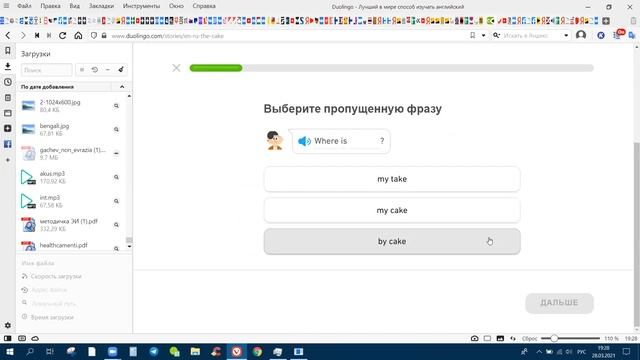640x360 pixels.
Task: Open search engine selector dropdown
Action: point(496,36)
